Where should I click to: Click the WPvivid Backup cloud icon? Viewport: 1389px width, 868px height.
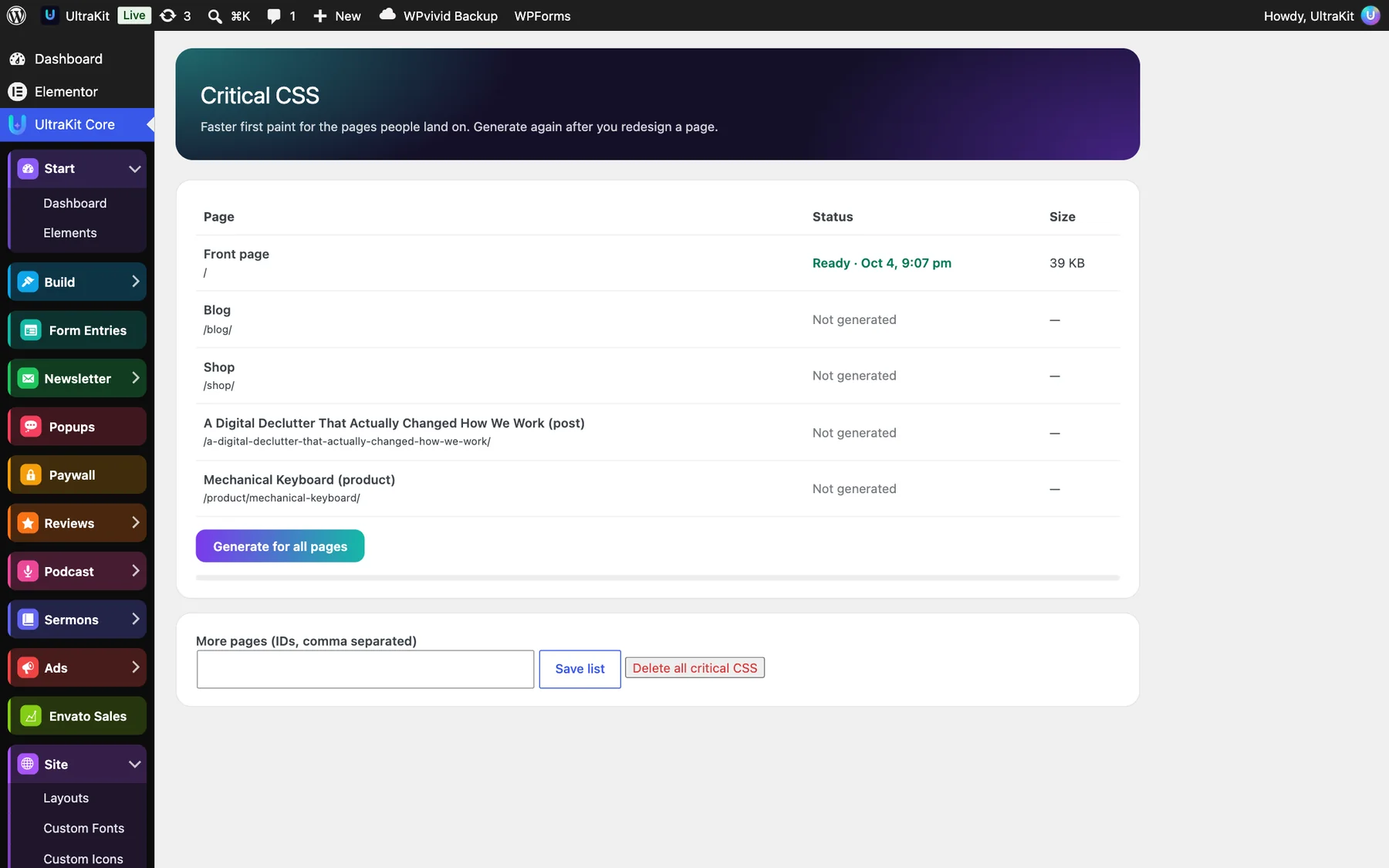tap(387, 15)
